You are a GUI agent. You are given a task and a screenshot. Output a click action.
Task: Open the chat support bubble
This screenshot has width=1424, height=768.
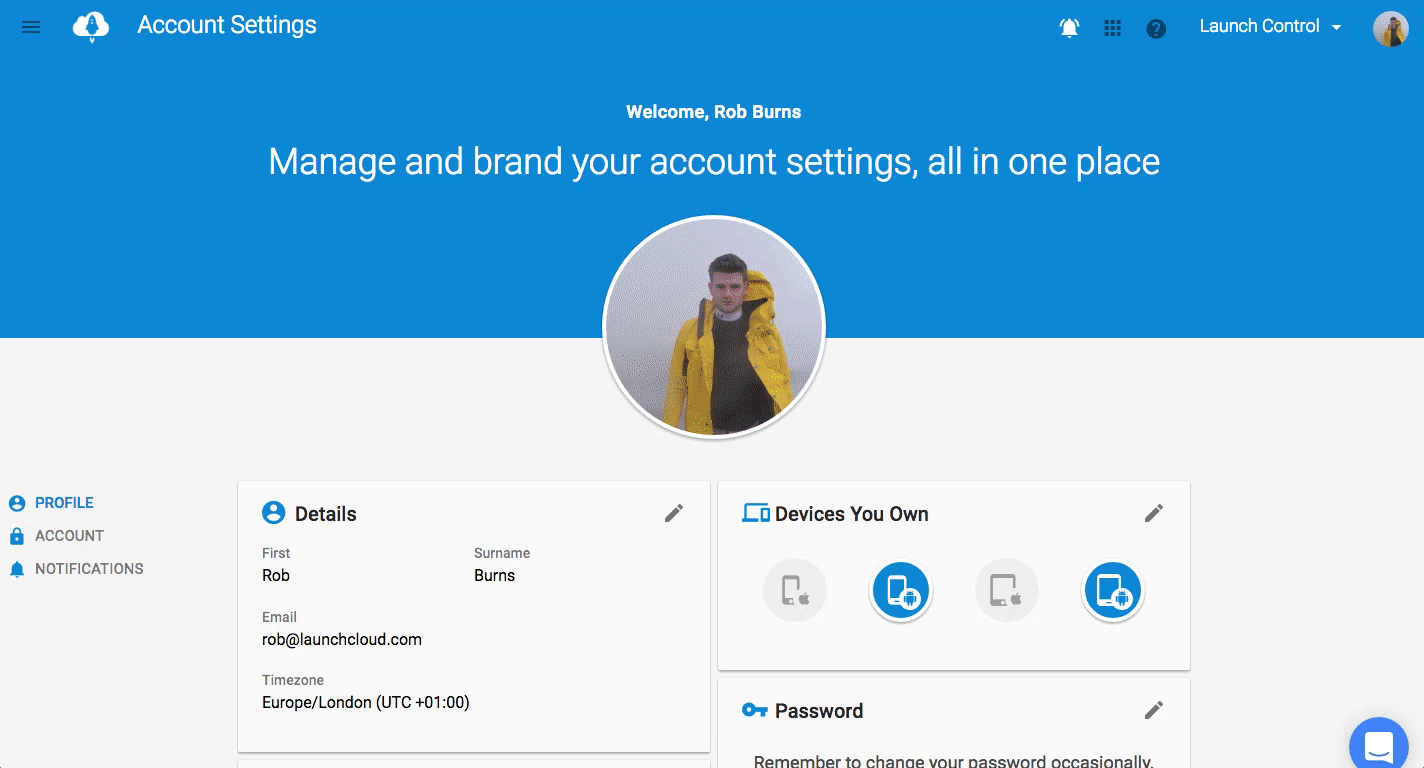pyautogui.click(x=1379, y=745)
